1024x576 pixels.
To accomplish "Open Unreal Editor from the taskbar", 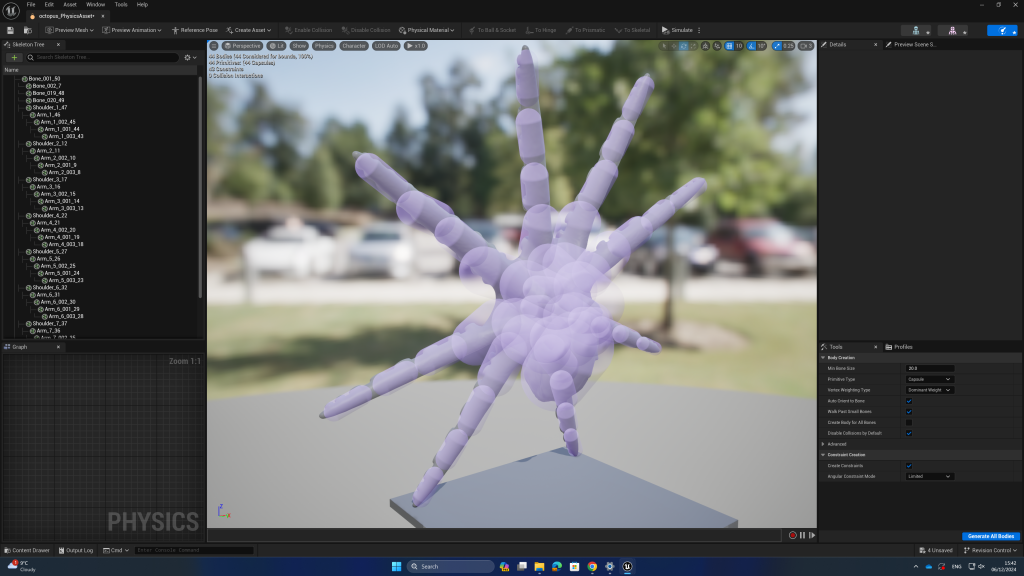I will [627, 566].
